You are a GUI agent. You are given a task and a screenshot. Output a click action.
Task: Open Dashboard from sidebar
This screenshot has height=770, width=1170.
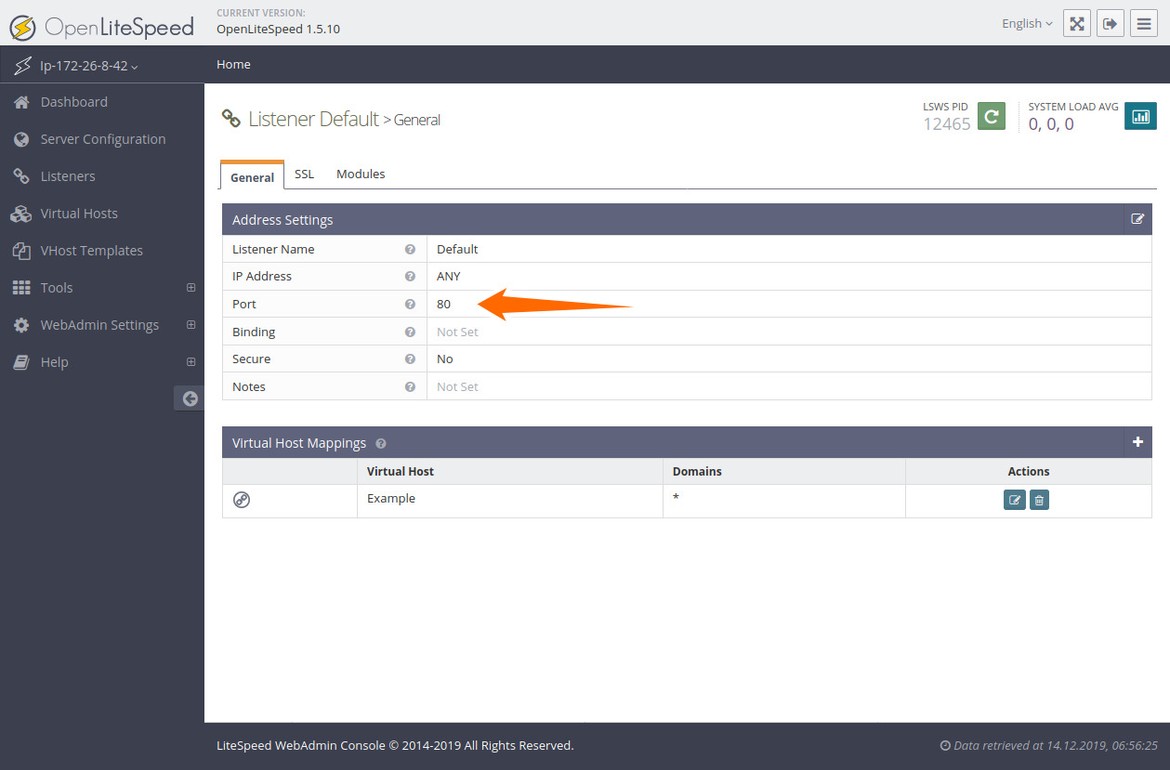(x=74, y=101)
